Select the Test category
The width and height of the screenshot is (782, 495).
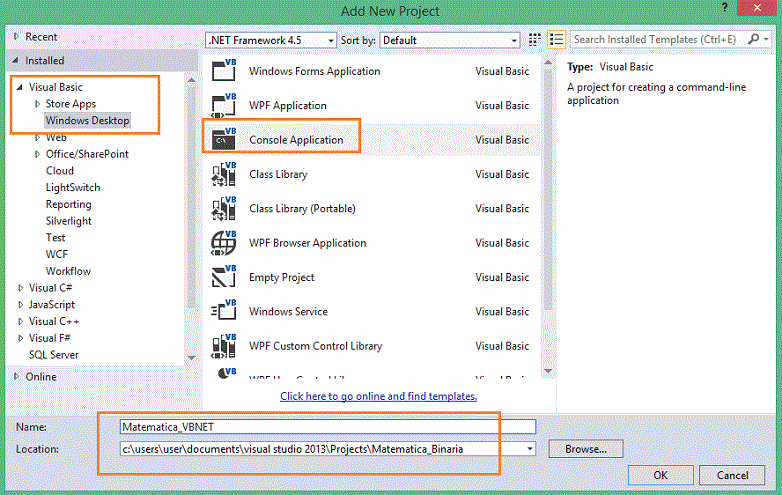[x=55, y=238]
